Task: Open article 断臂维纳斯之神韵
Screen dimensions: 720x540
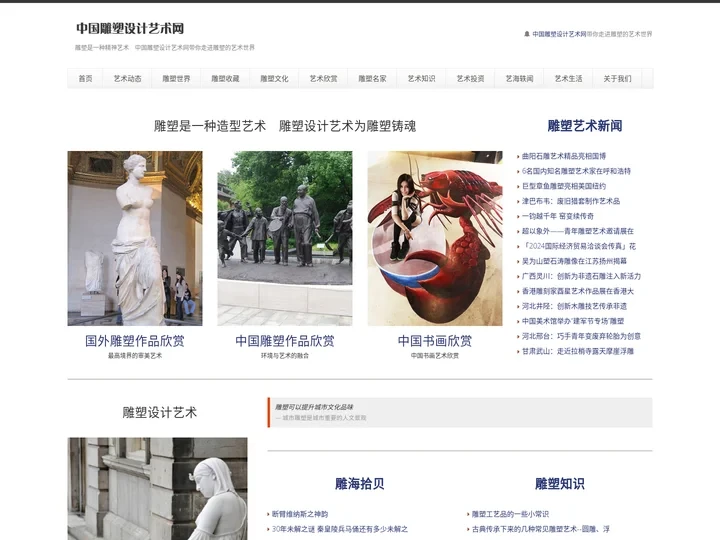Action: [300, 514]
